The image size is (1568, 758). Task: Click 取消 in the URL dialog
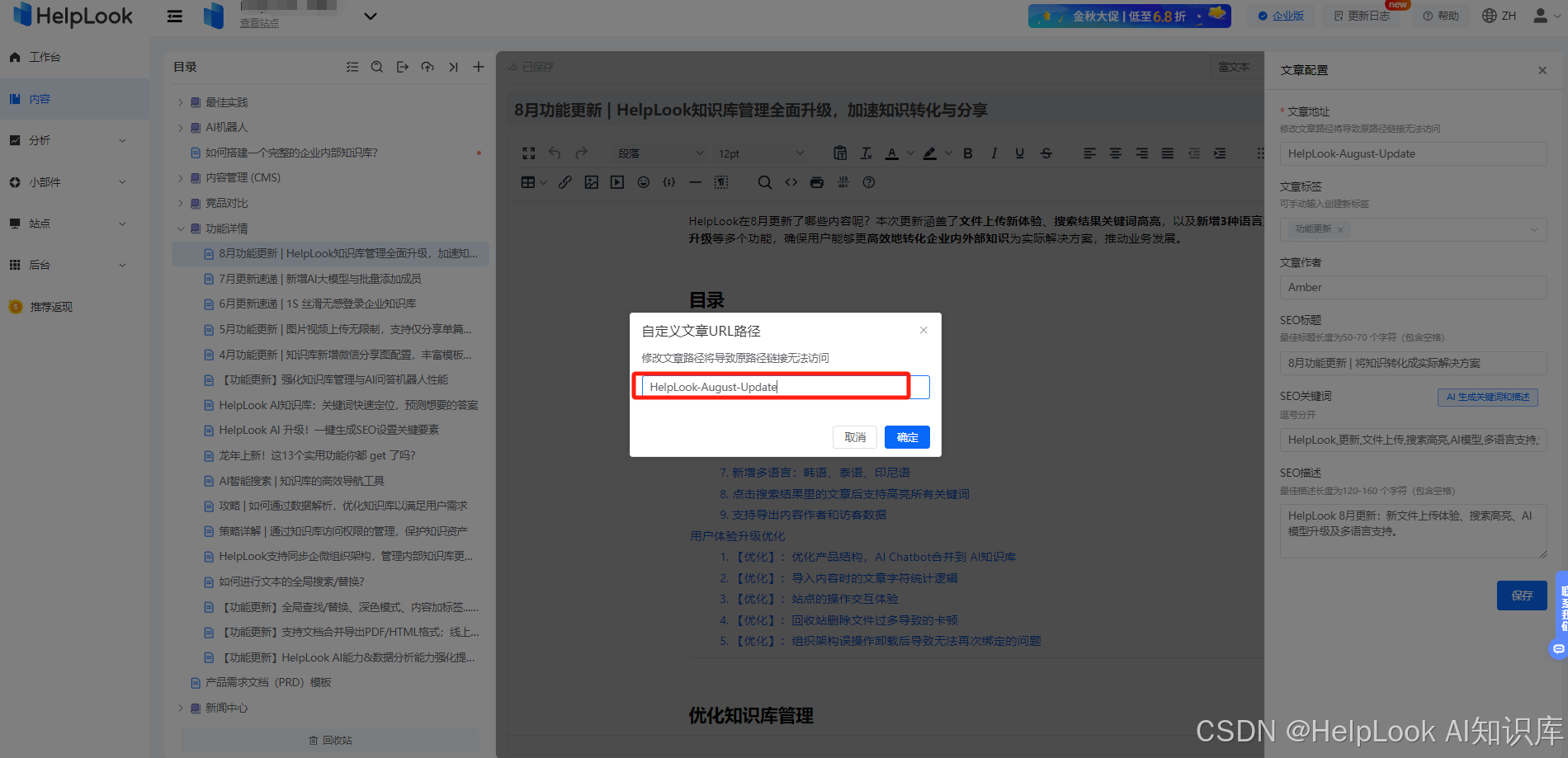[x=855, y=437]
